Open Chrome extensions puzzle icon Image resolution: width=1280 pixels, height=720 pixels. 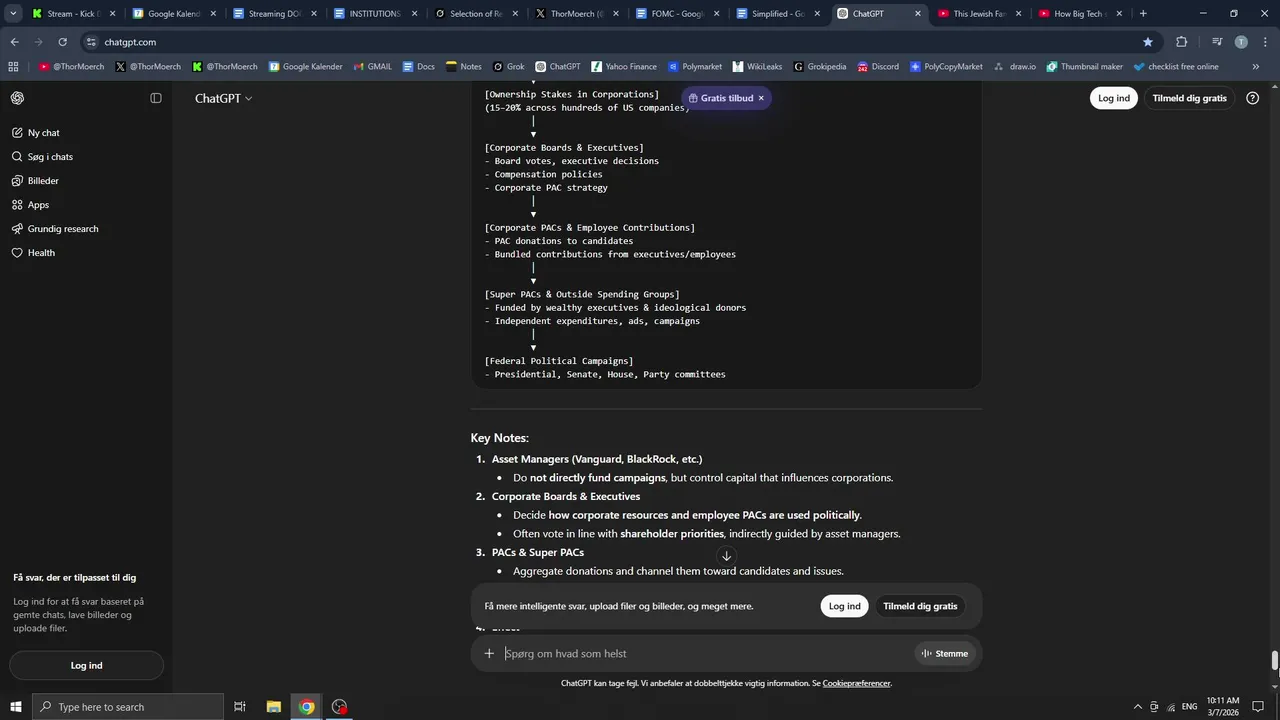tap(1182, 42)
